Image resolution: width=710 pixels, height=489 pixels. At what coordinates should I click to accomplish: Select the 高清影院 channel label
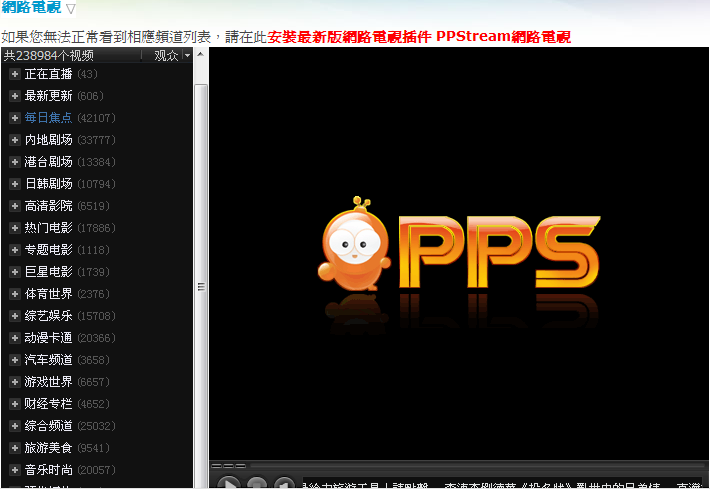pos(48,206)
